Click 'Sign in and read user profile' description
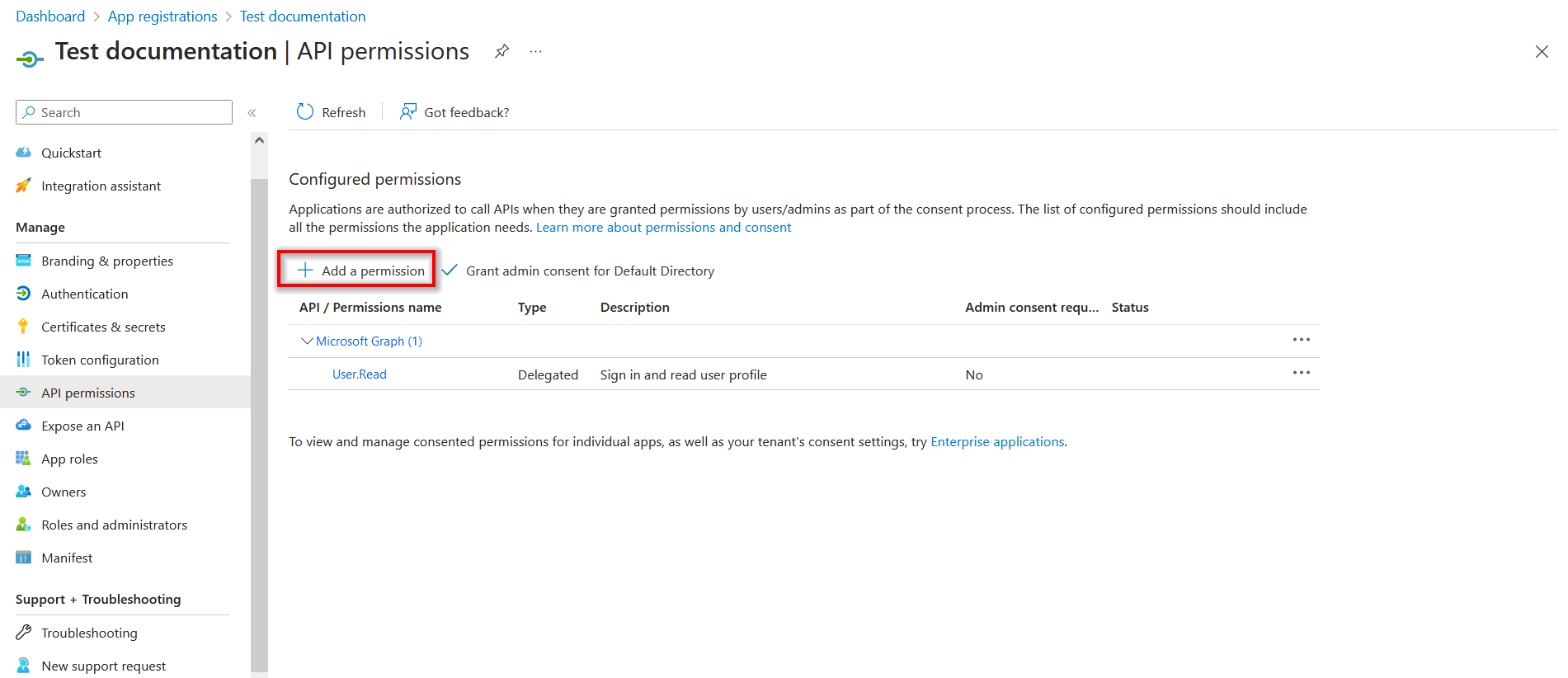The height and width of the screenshot is (678, 1568). (683, 374)
